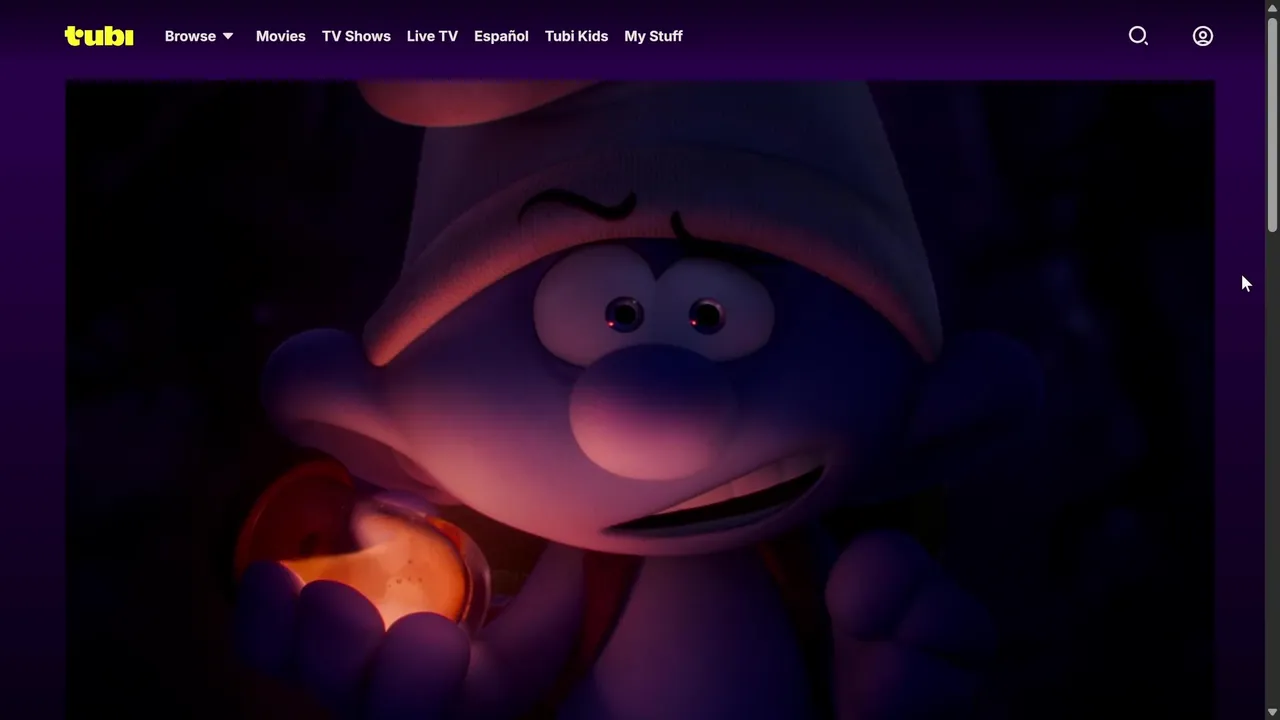
Task: Open the Español section
Action: click(x=501, y=36)
